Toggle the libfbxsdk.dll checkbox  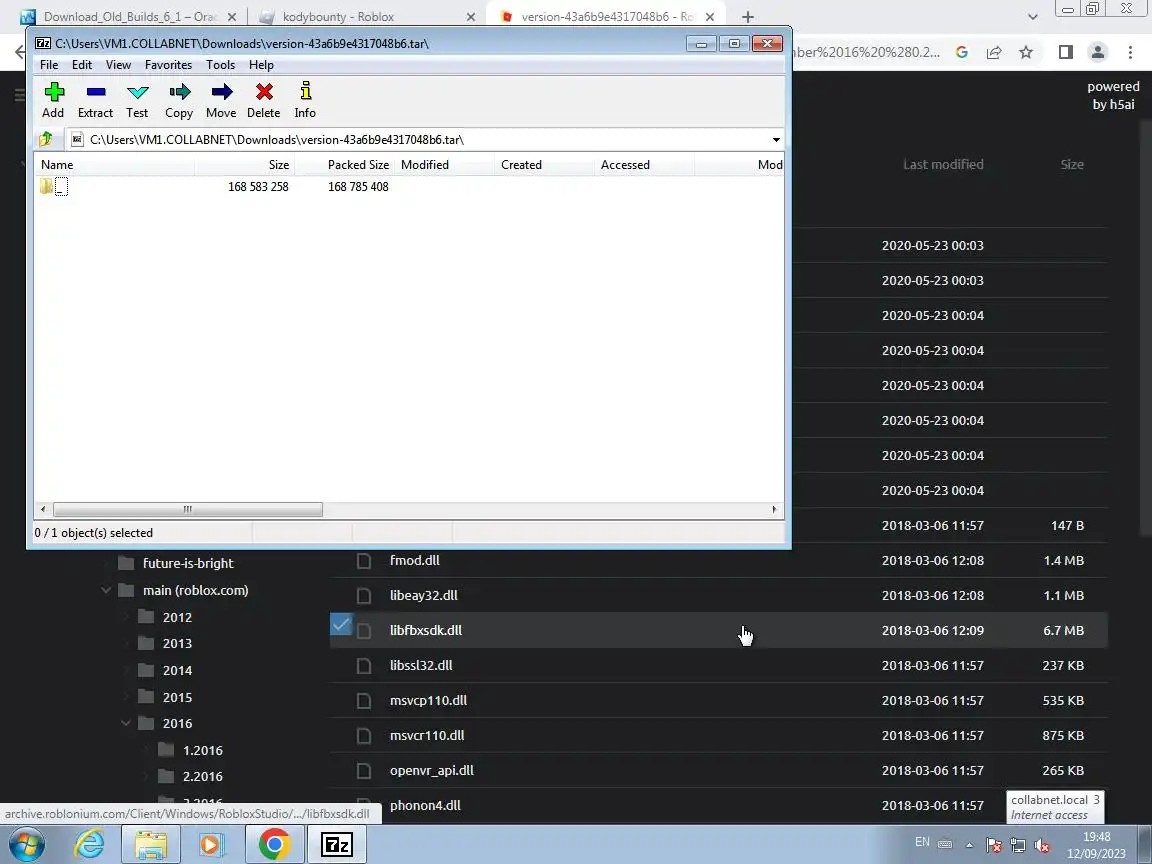pyautogui.click(x=364, y=631)
